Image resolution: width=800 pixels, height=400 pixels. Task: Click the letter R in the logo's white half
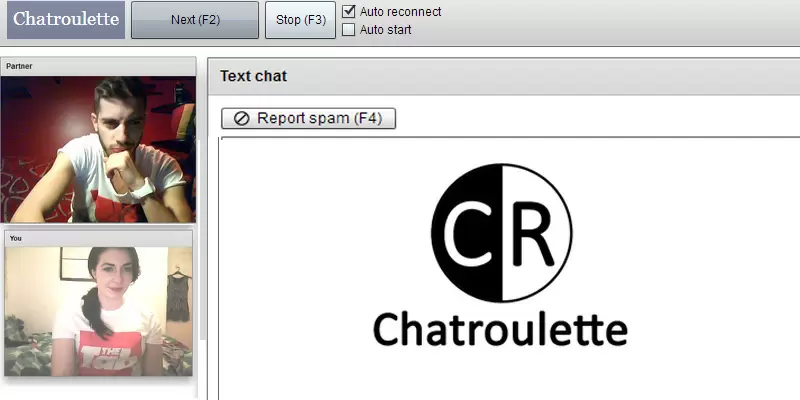532,233
